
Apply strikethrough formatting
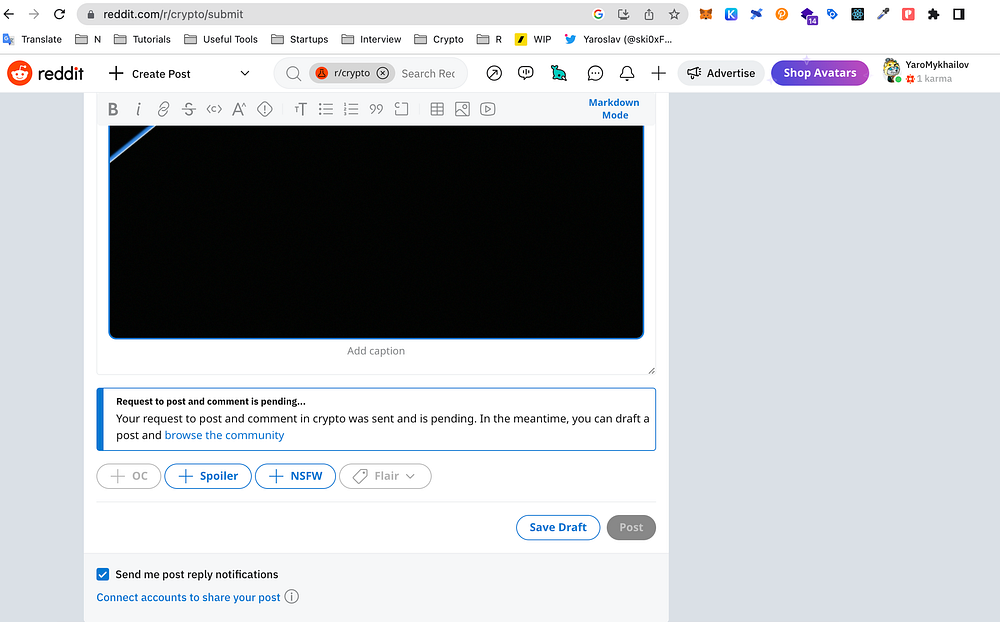click(189, 109)
